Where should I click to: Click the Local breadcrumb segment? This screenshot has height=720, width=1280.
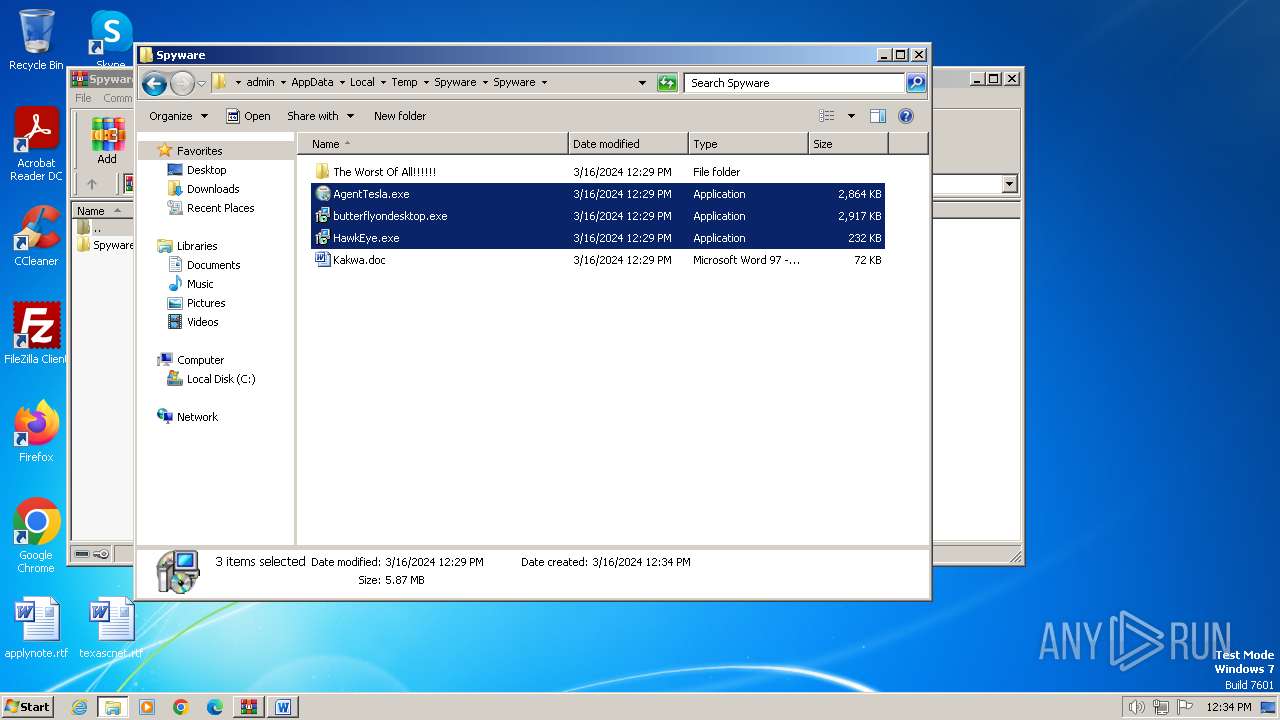click(x=362, y=83)
